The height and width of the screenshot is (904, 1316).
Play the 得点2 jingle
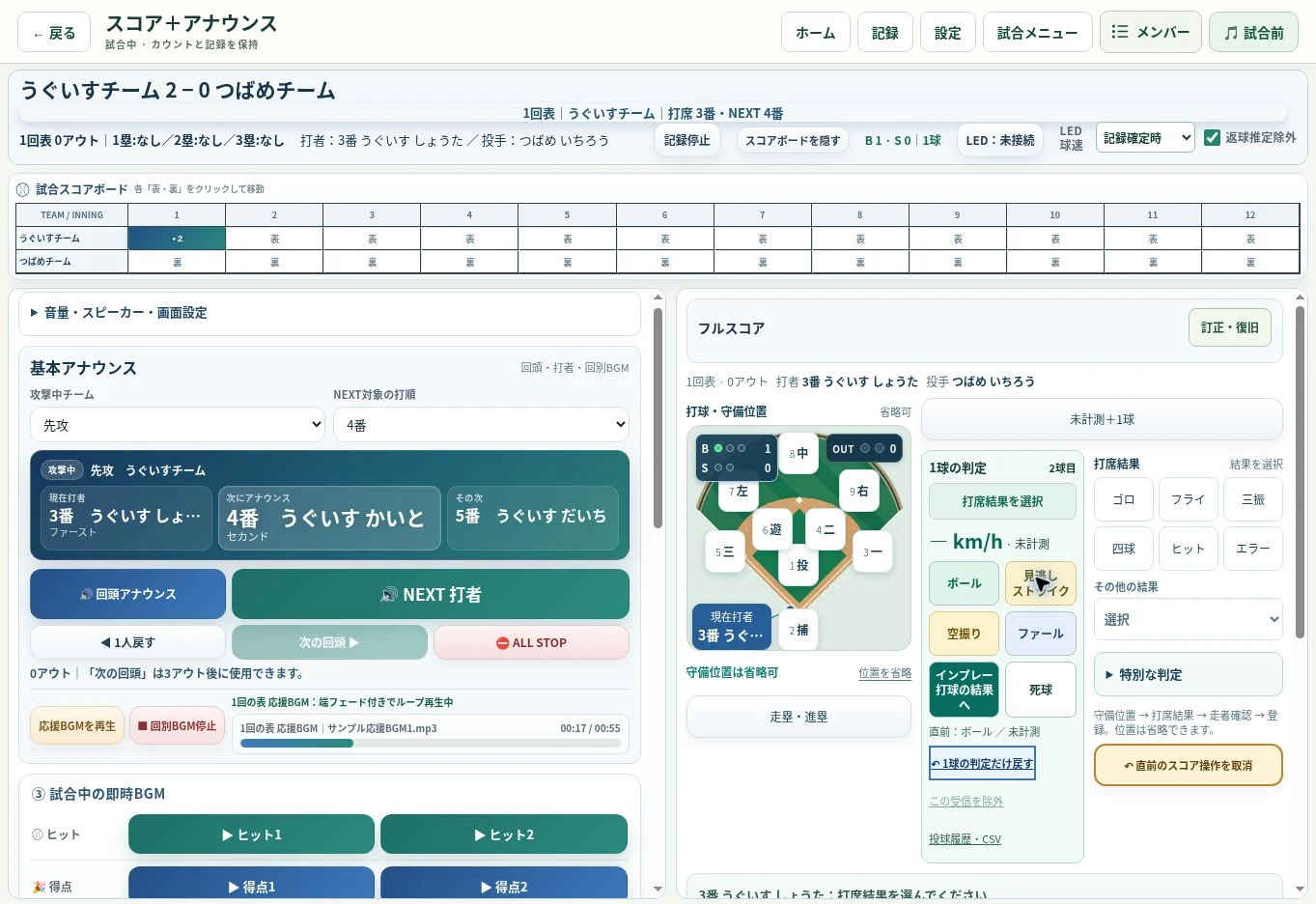(x=504, y=886)
